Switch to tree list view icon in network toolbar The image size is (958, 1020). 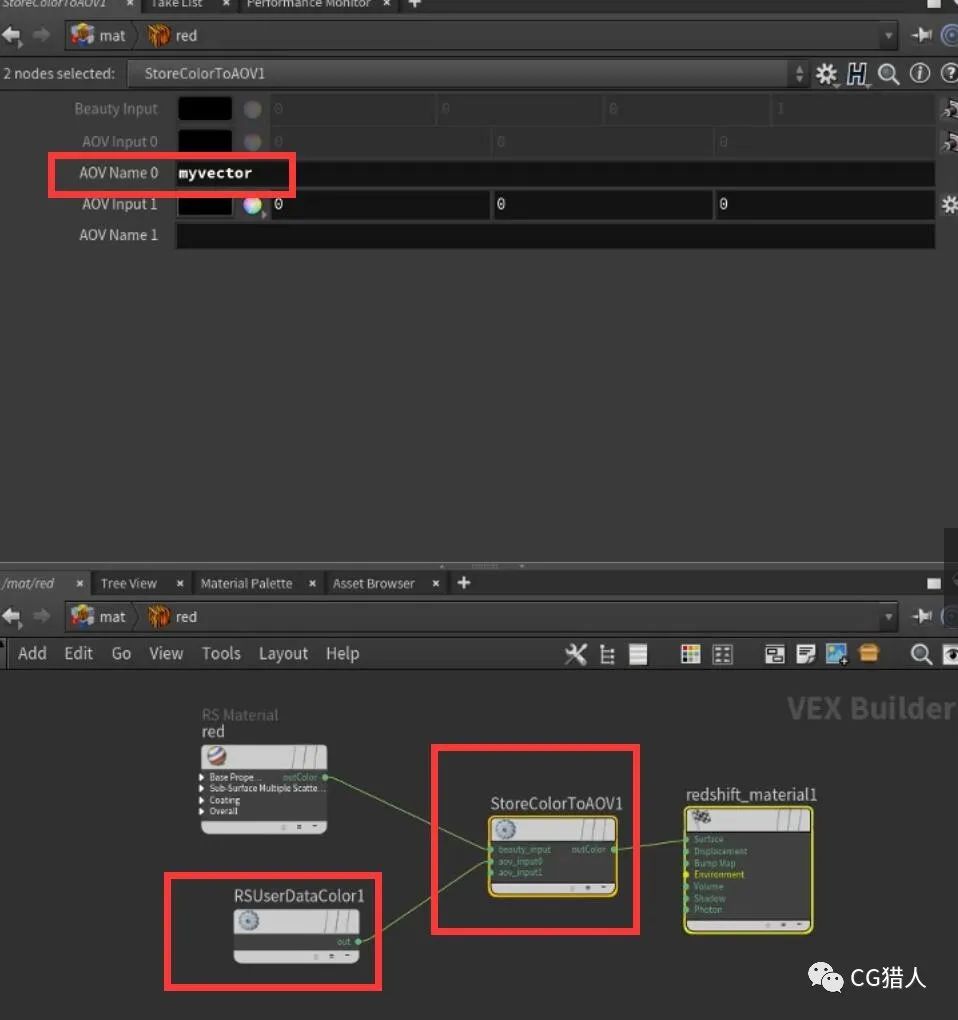[607, 653]
